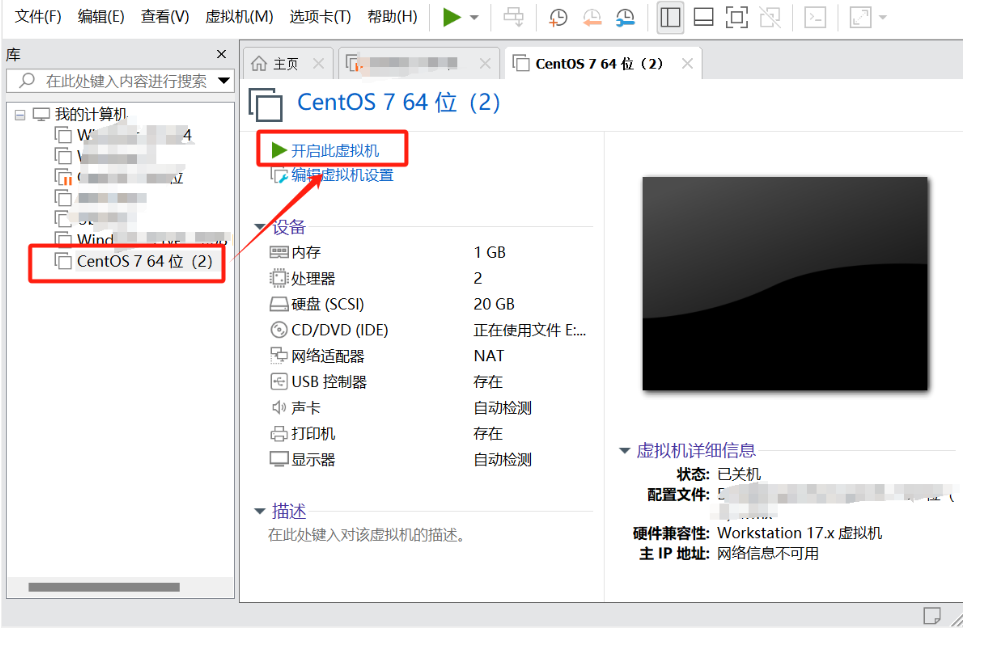The width and height of the screenshot is (981, 659).
Task: Click the green power-on toolbar button
Action: [451, 18]
